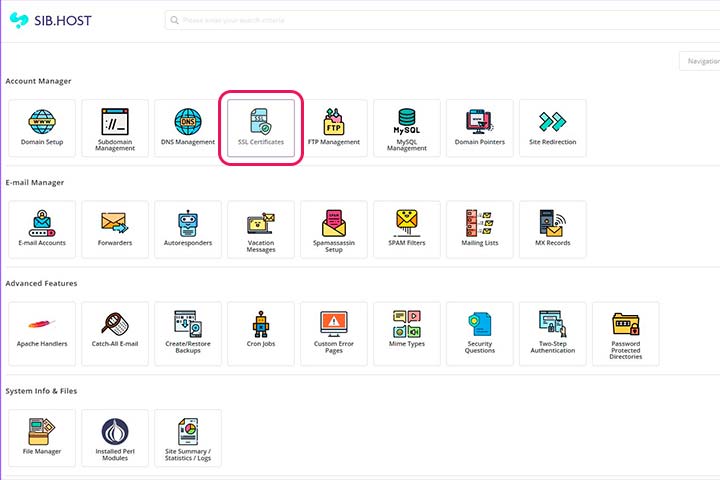This screenshot has height=480, width=720.
Task: Open Apache Handlers
Action: pos(42,333)
